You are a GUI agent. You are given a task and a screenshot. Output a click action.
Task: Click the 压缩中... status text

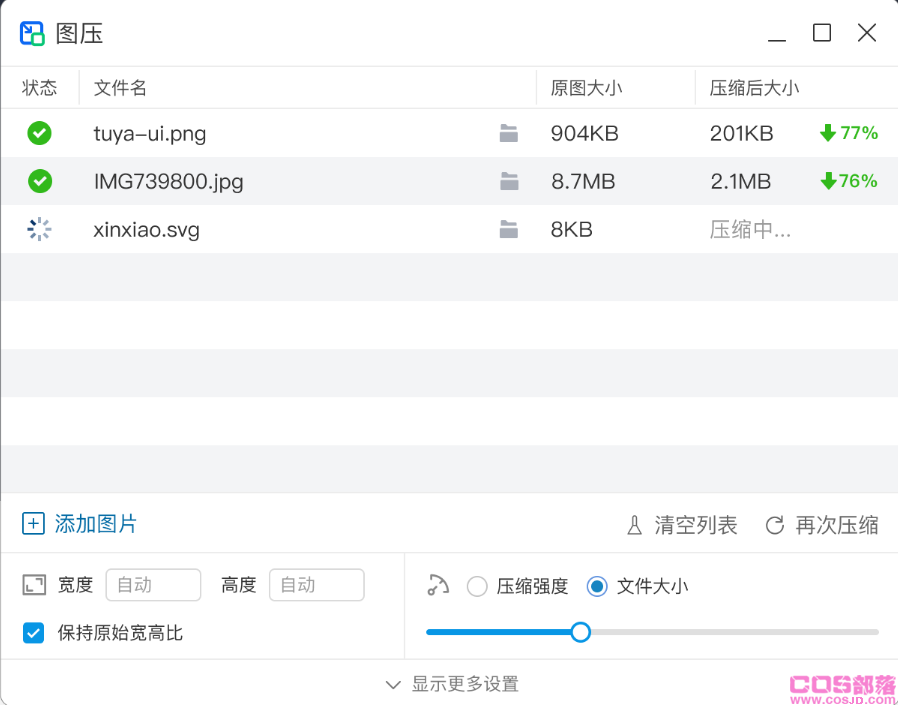tap(750, 230)
